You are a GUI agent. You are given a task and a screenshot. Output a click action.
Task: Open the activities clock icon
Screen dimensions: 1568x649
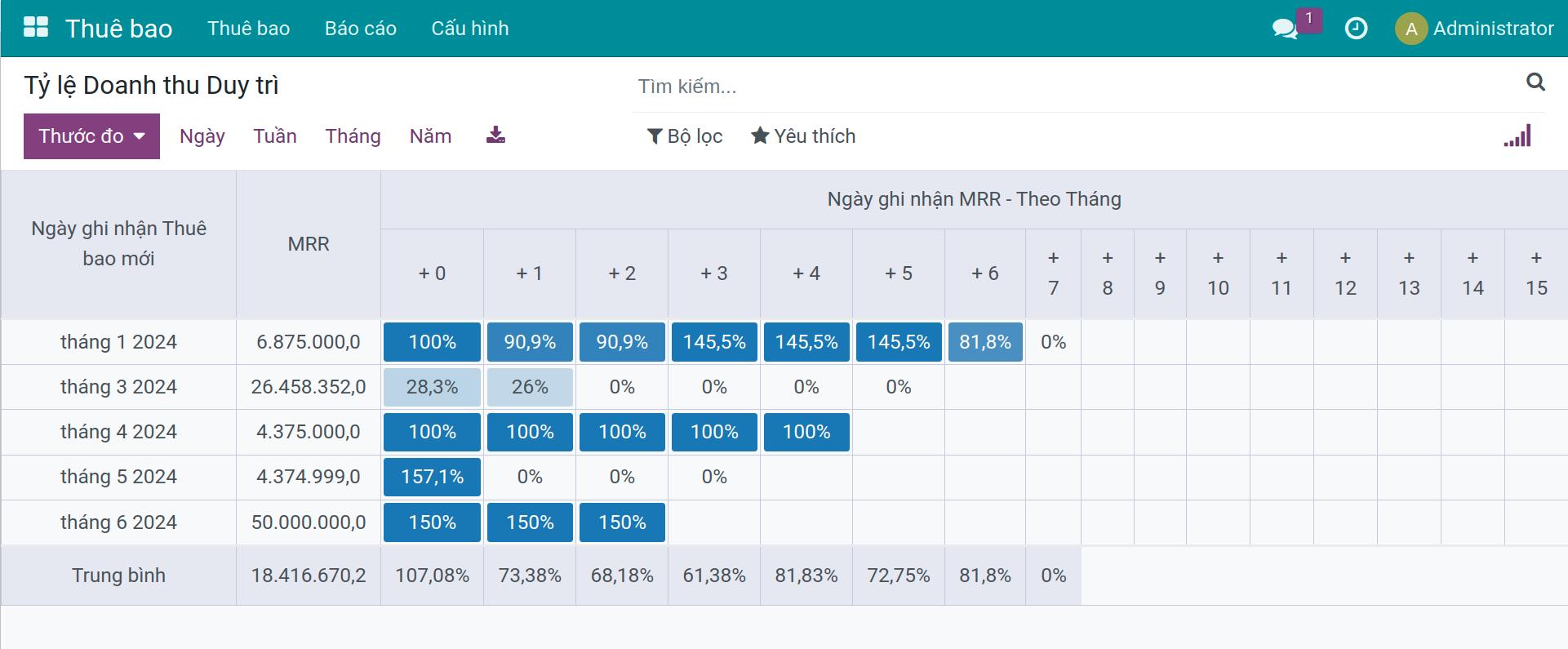tap(1356, 29)
